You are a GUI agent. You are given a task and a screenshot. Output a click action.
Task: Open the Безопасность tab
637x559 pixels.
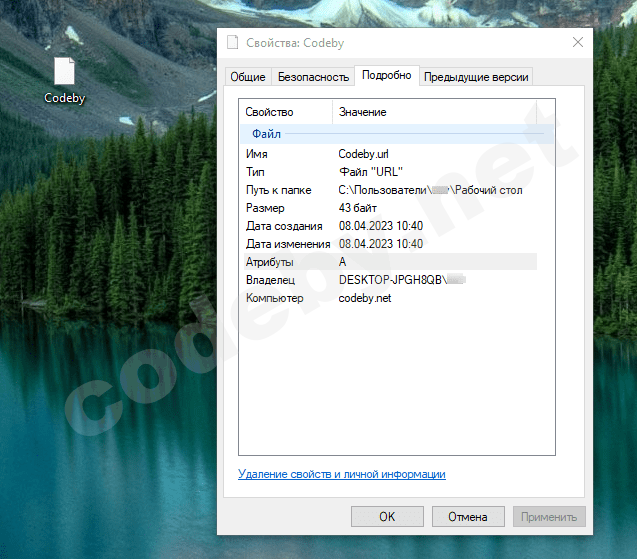click(313, 77)
